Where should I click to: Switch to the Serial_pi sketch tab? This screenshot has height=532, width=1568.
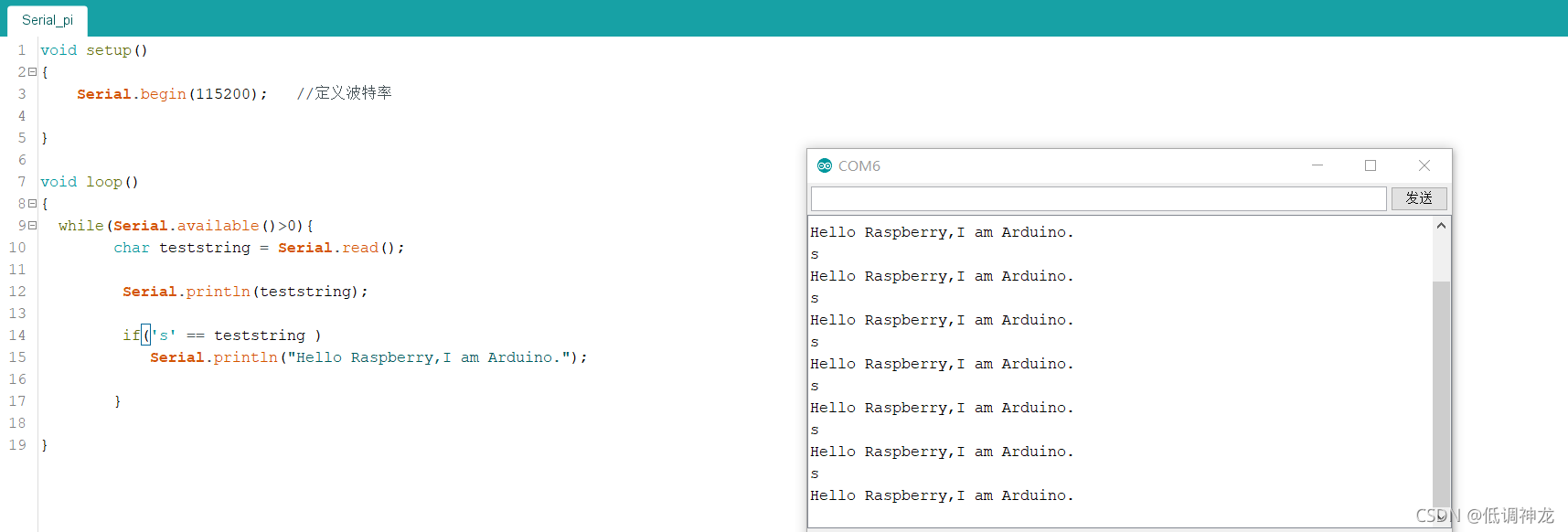(x=48, y=20)
